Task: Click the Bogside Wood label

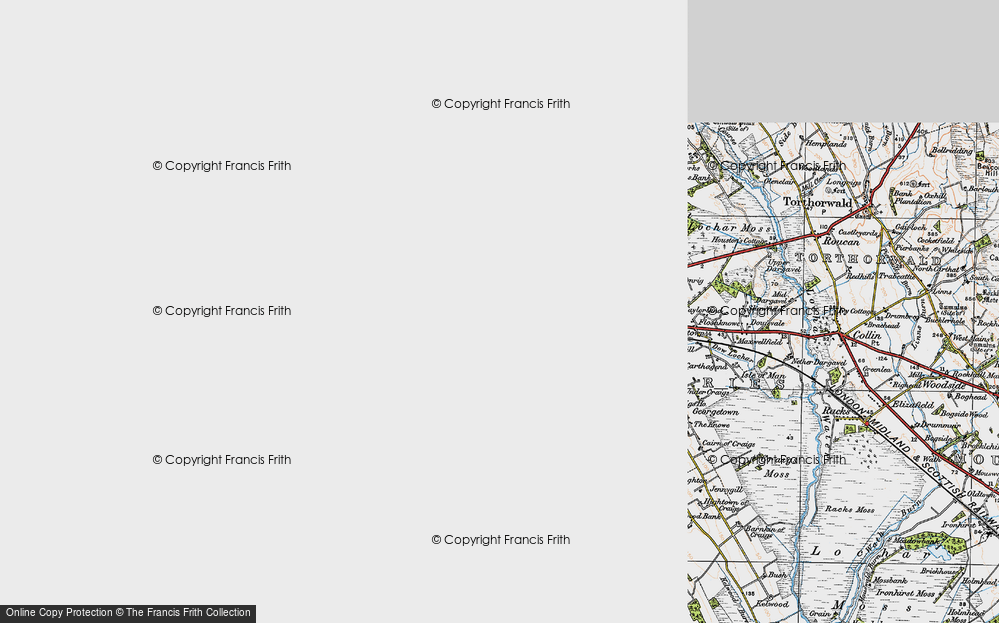Action: point(965,414)
